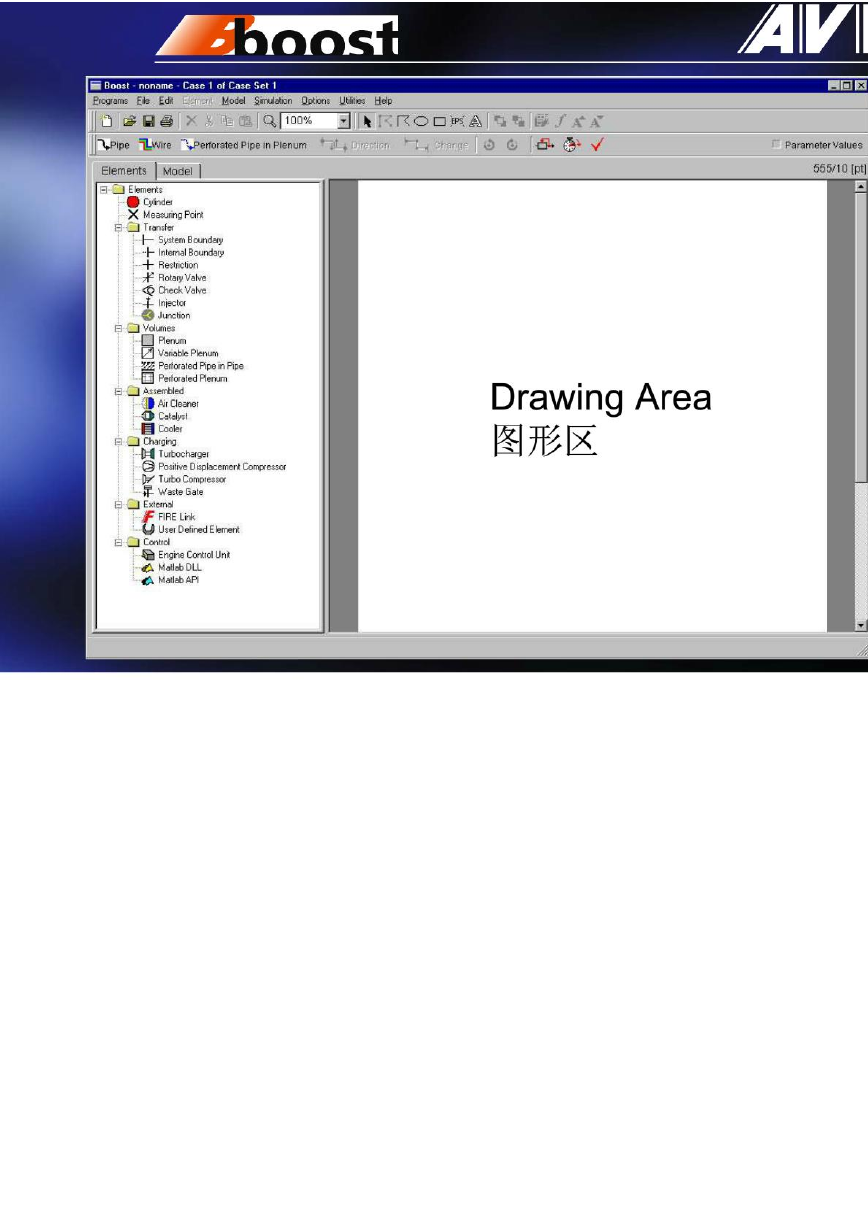Select the Plenum square icon
This screenshot has width=868, height=1228.
coord(148,341)
